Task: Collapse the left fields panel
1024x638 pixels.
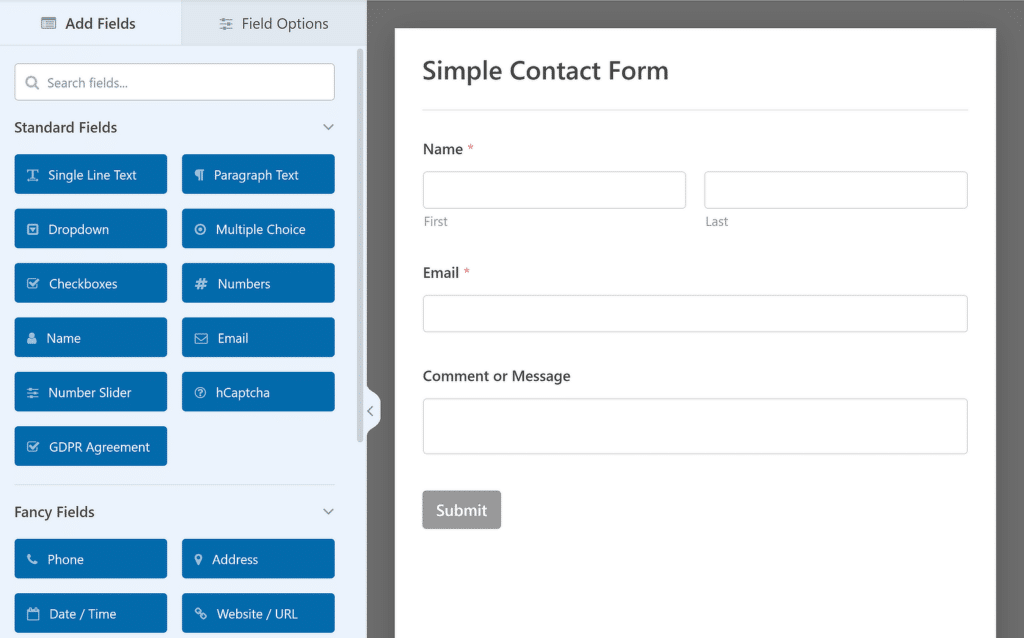Action: (x=371, y=410)
